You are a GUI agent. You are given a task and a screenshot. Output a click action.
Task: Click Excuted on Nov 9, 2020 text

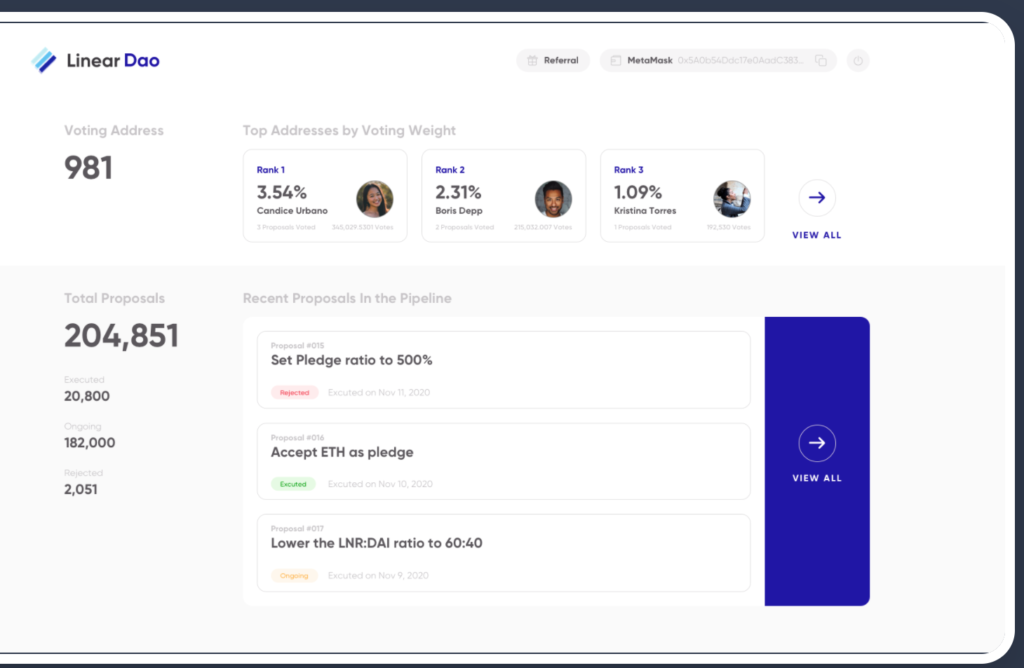click(x=378, y=575)
